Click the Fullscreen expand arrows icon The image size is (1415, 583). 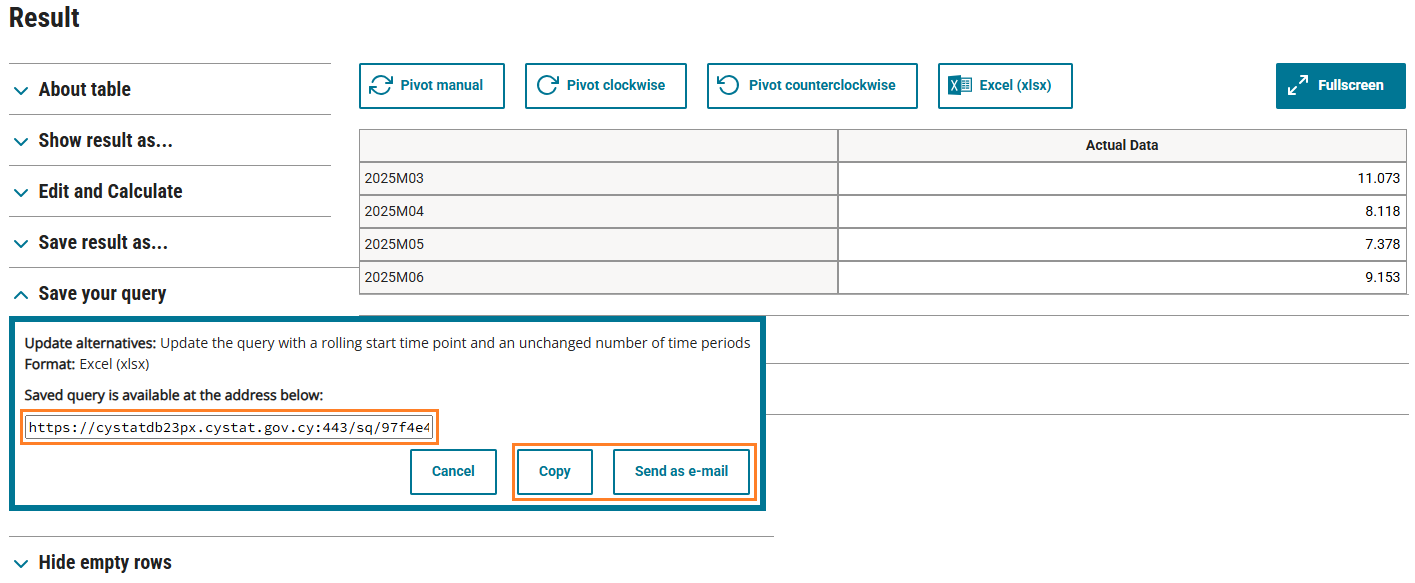[x=1298, y=86]
